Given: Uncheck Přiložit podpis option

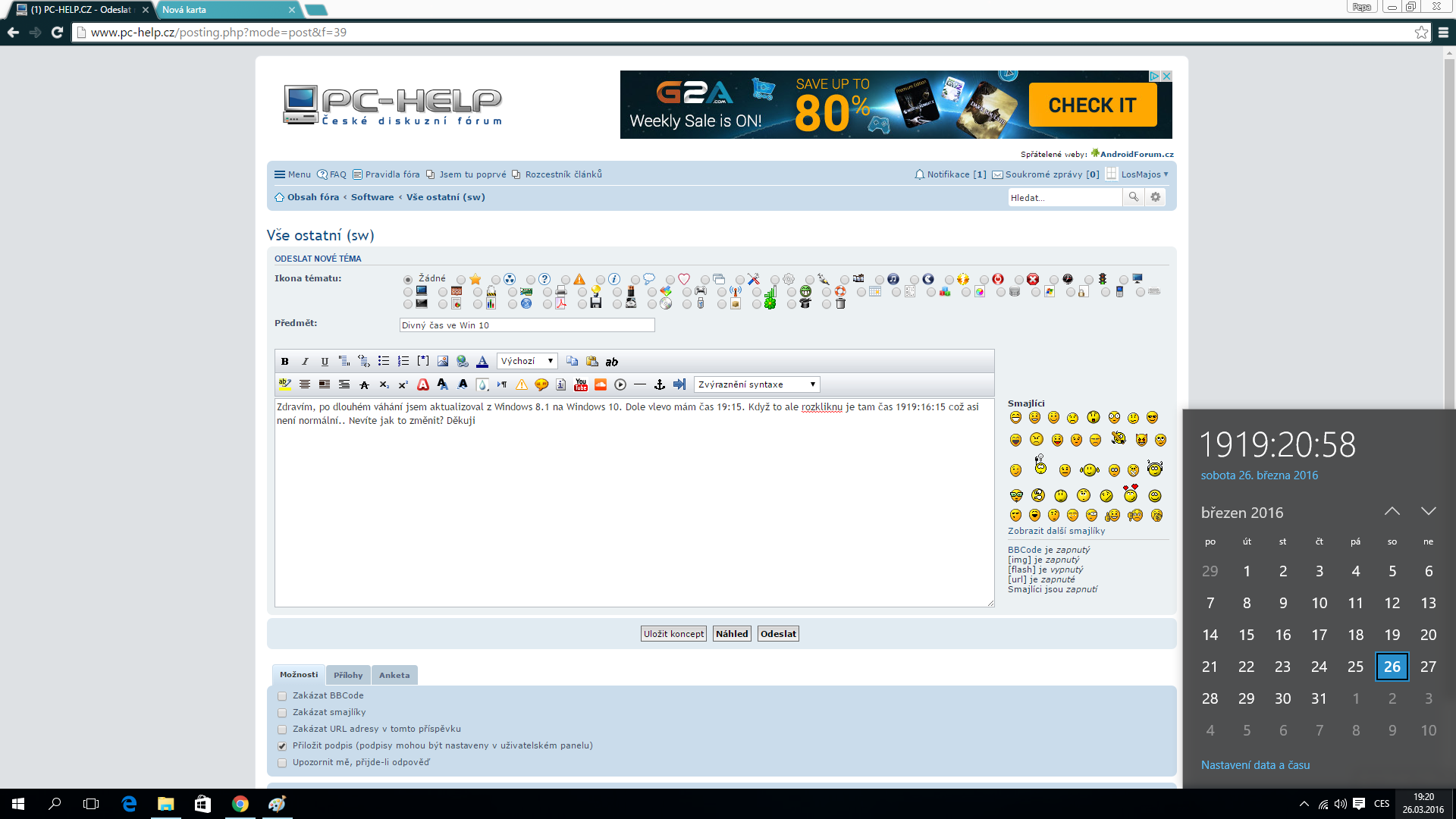Looking at the screenshot, I should click(x=282, y=746).
